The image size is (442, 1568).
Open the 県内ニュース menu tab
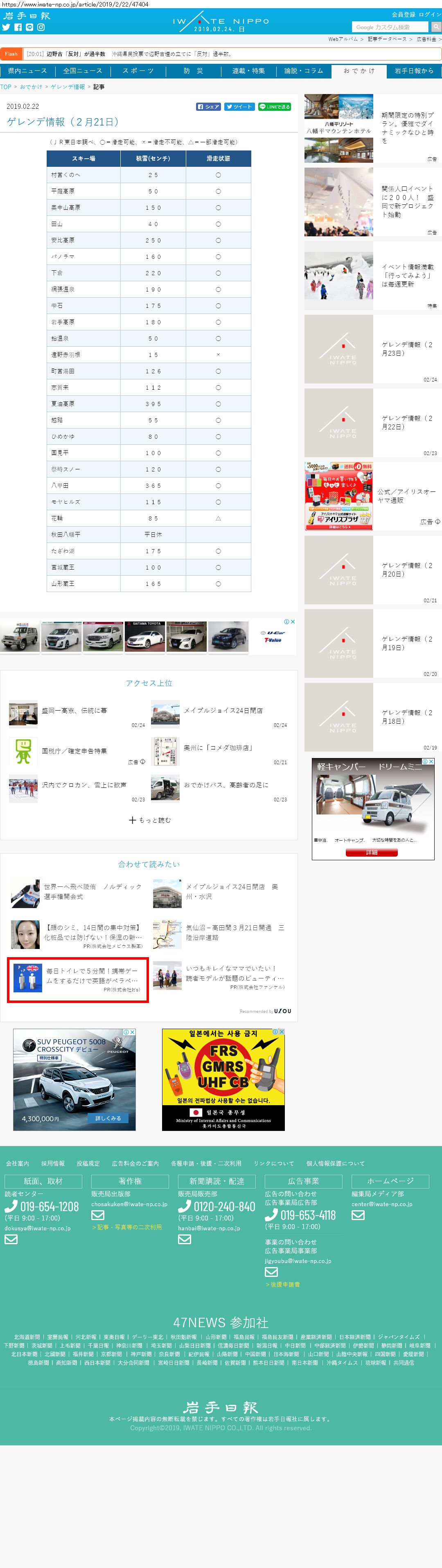[x=27, y=71]
